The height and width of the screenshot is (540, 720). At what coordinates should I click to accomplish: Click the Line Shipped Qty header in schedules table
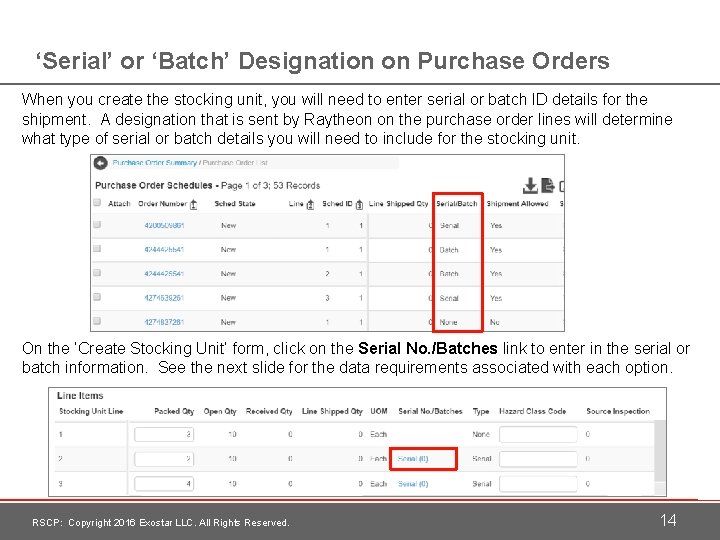pos(398,203)
